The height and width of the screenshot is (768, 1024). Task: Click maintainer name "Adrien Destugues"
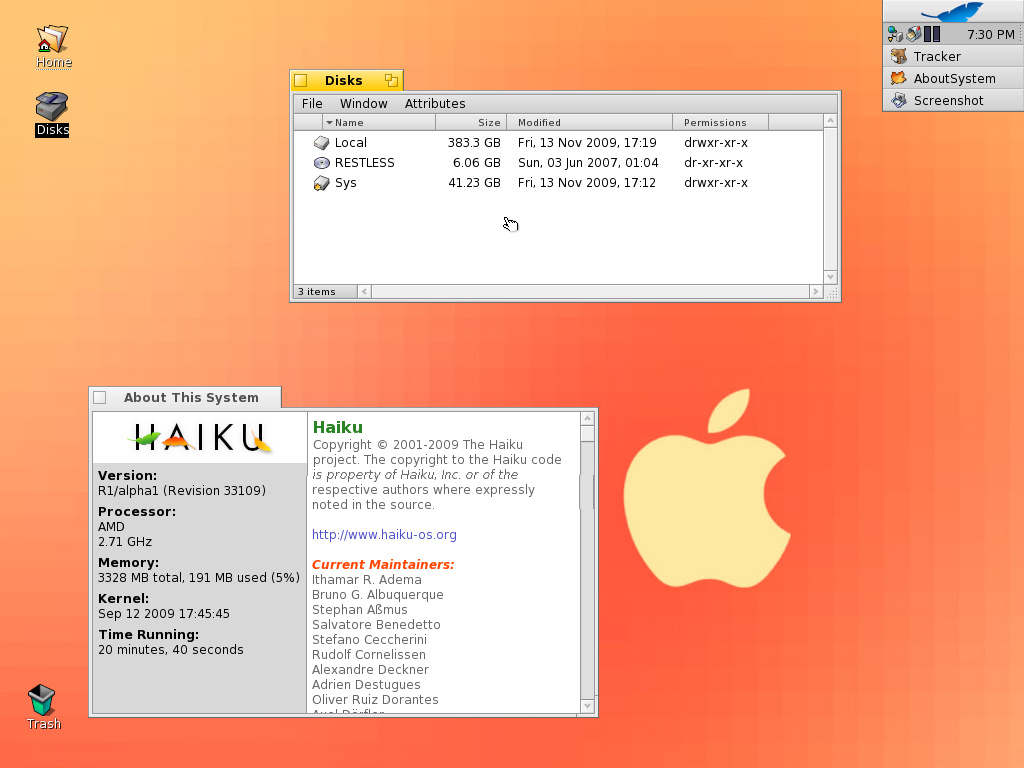(366, 685)
